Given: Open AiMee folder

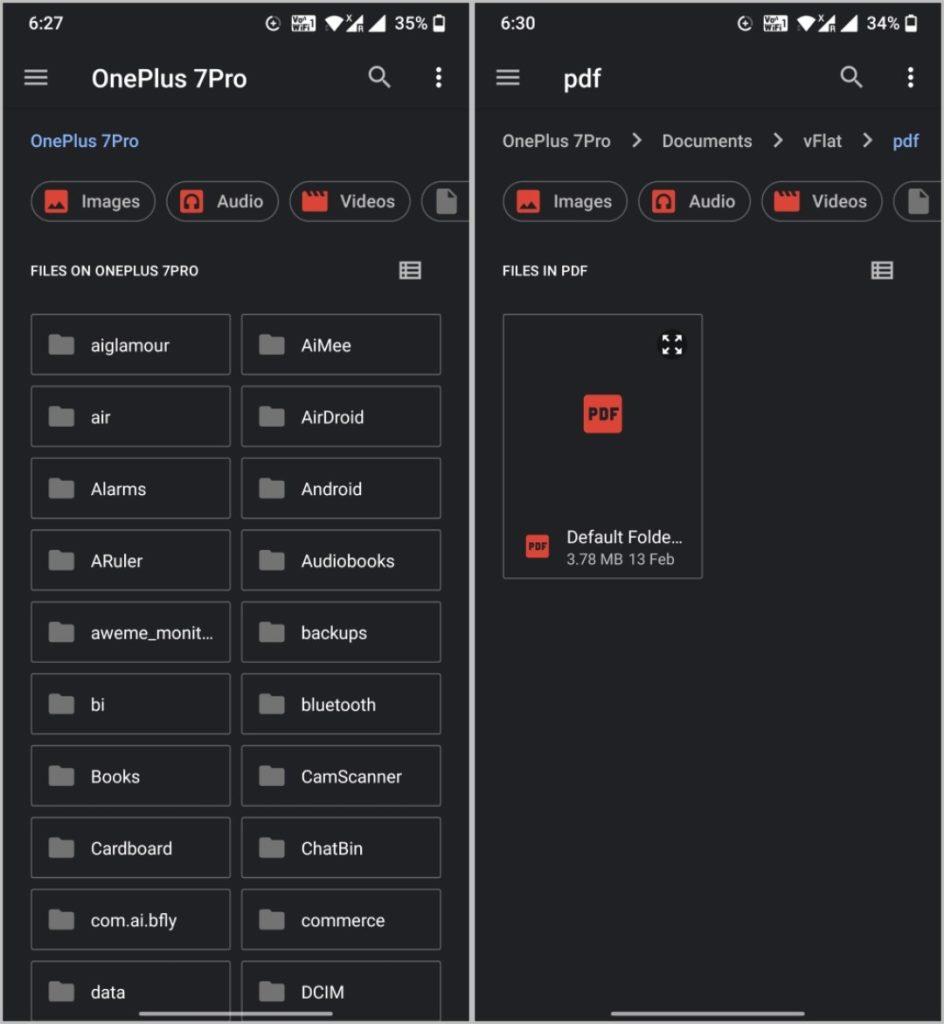Looking at the screenshot, I should tap(341, 345).
